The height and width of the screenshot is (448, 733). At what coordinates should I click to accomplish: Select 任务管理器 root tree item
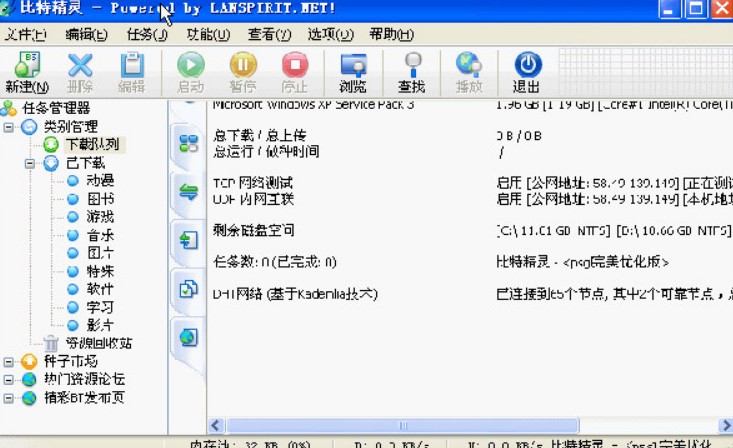(56, 108)
